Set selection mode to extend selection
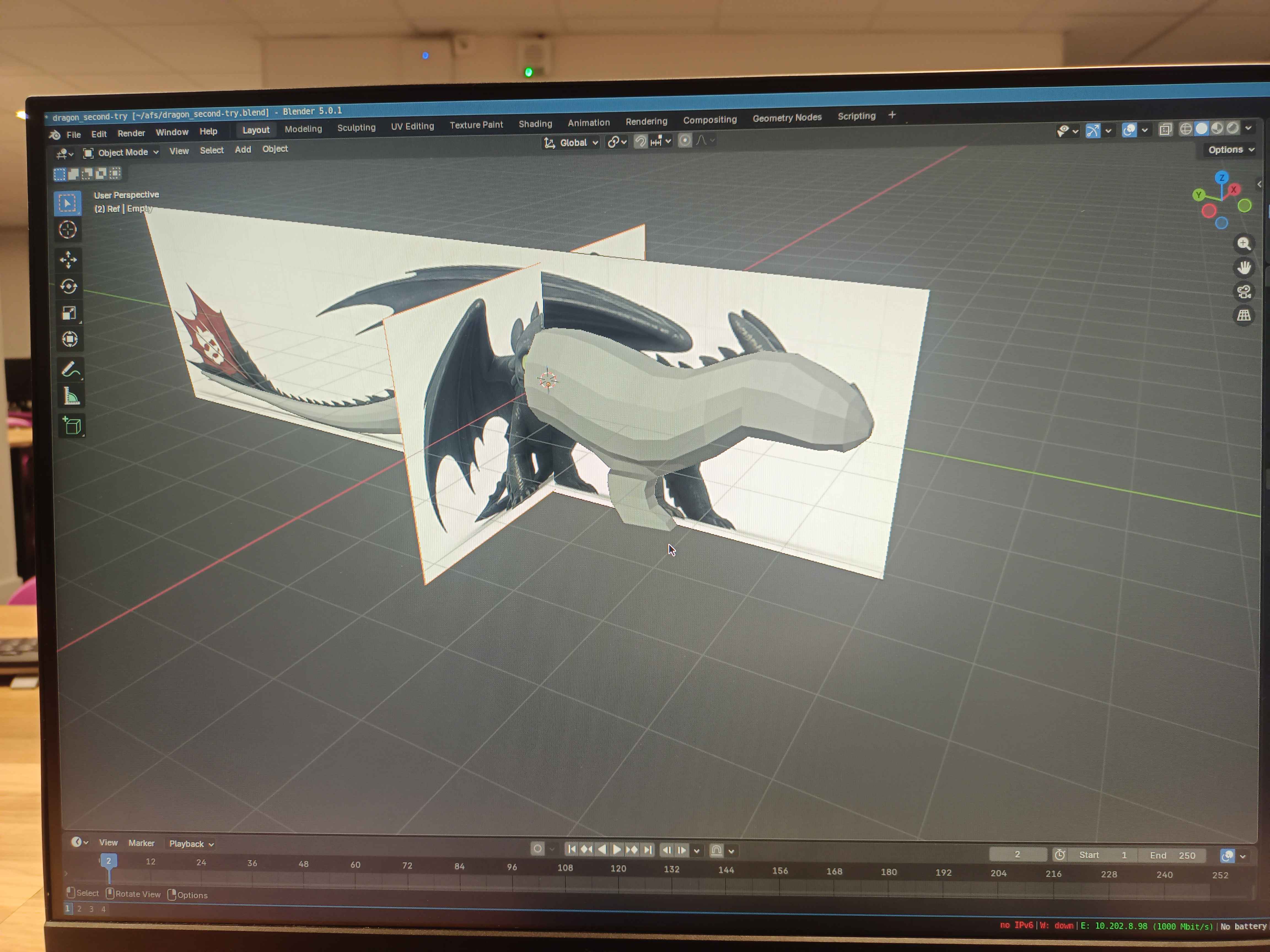 [x=74, y=173]
